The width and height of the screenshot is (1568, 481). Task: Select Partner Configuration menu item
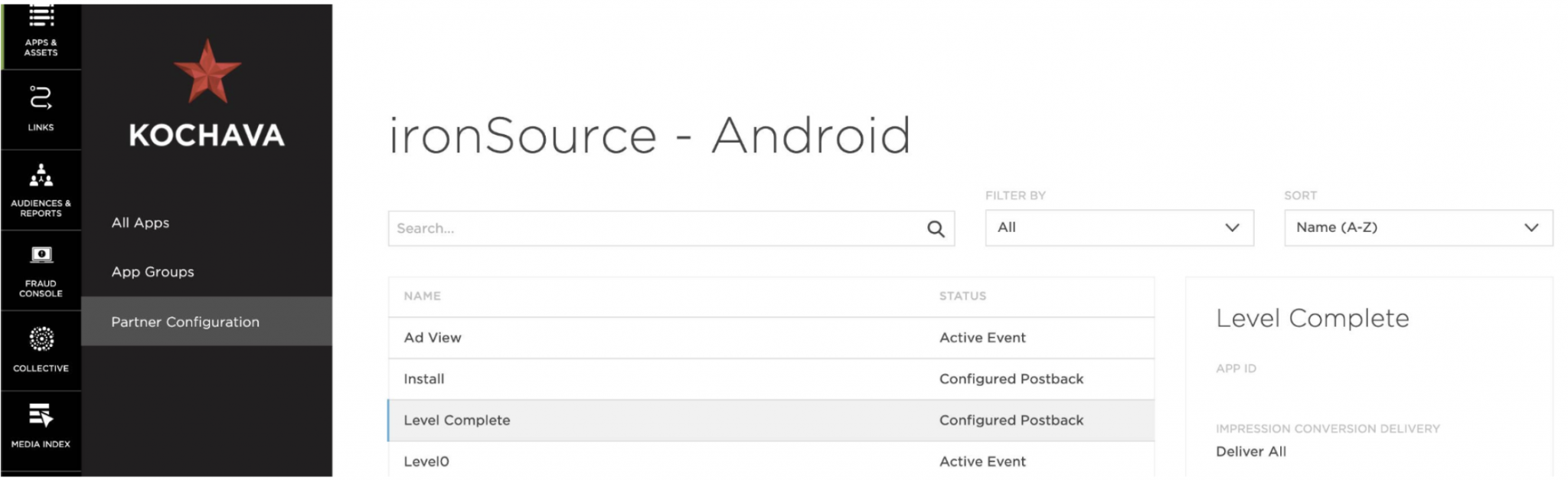click(x=207, y=322)
